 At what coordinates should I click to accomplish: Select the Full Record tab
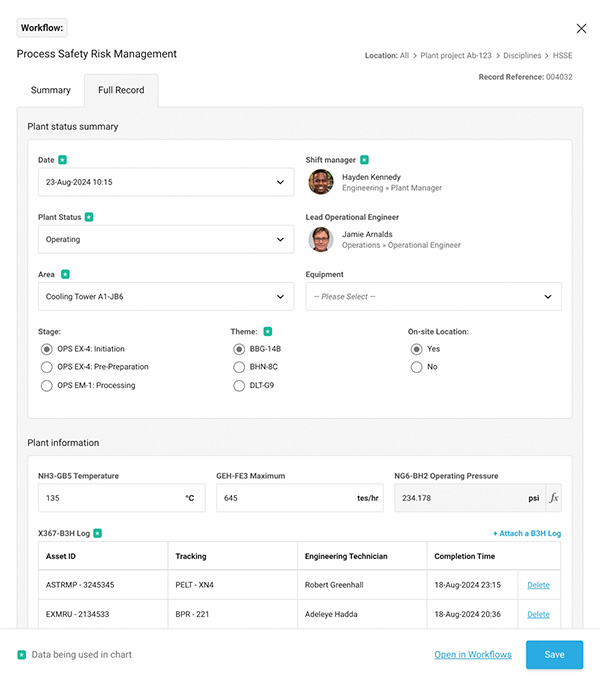121,90
